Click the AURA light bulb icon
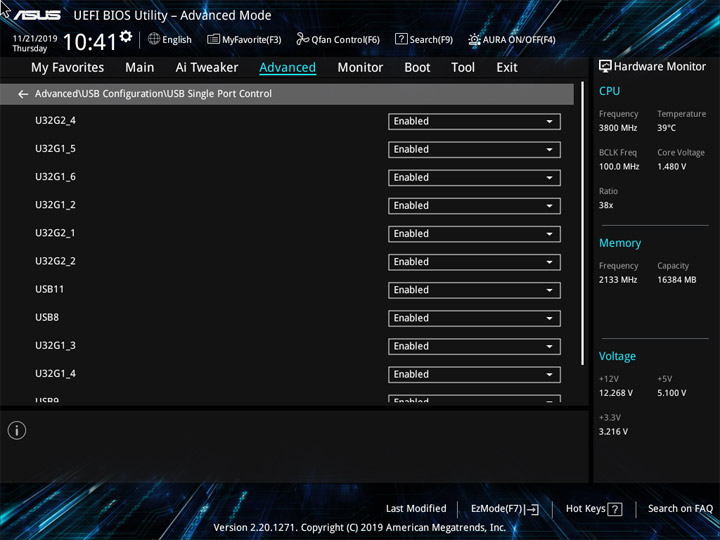Image resolution: width=720 pixels, height=540 pixels. (474, 39)
